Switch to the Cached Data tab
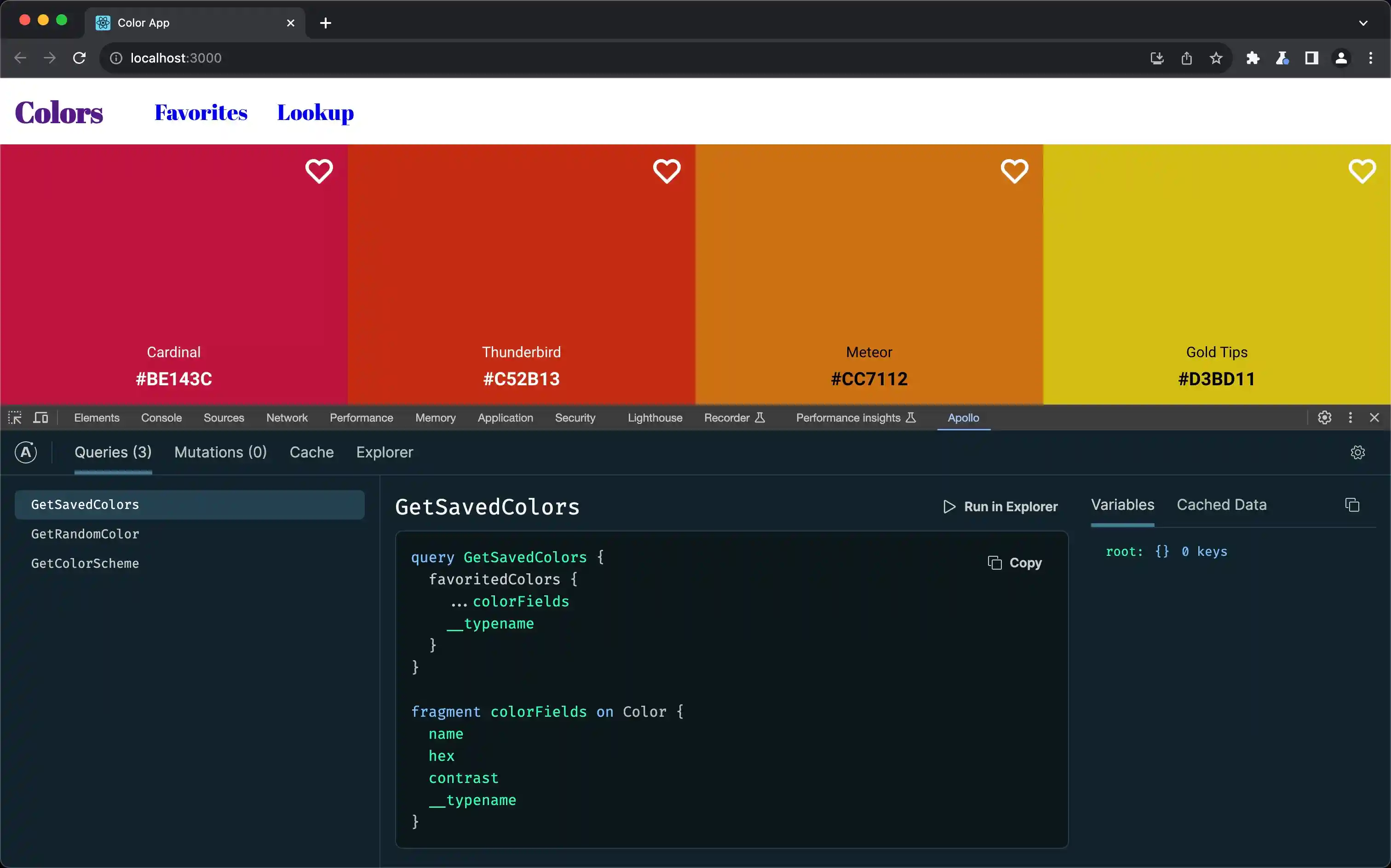 click(1222, 505)
